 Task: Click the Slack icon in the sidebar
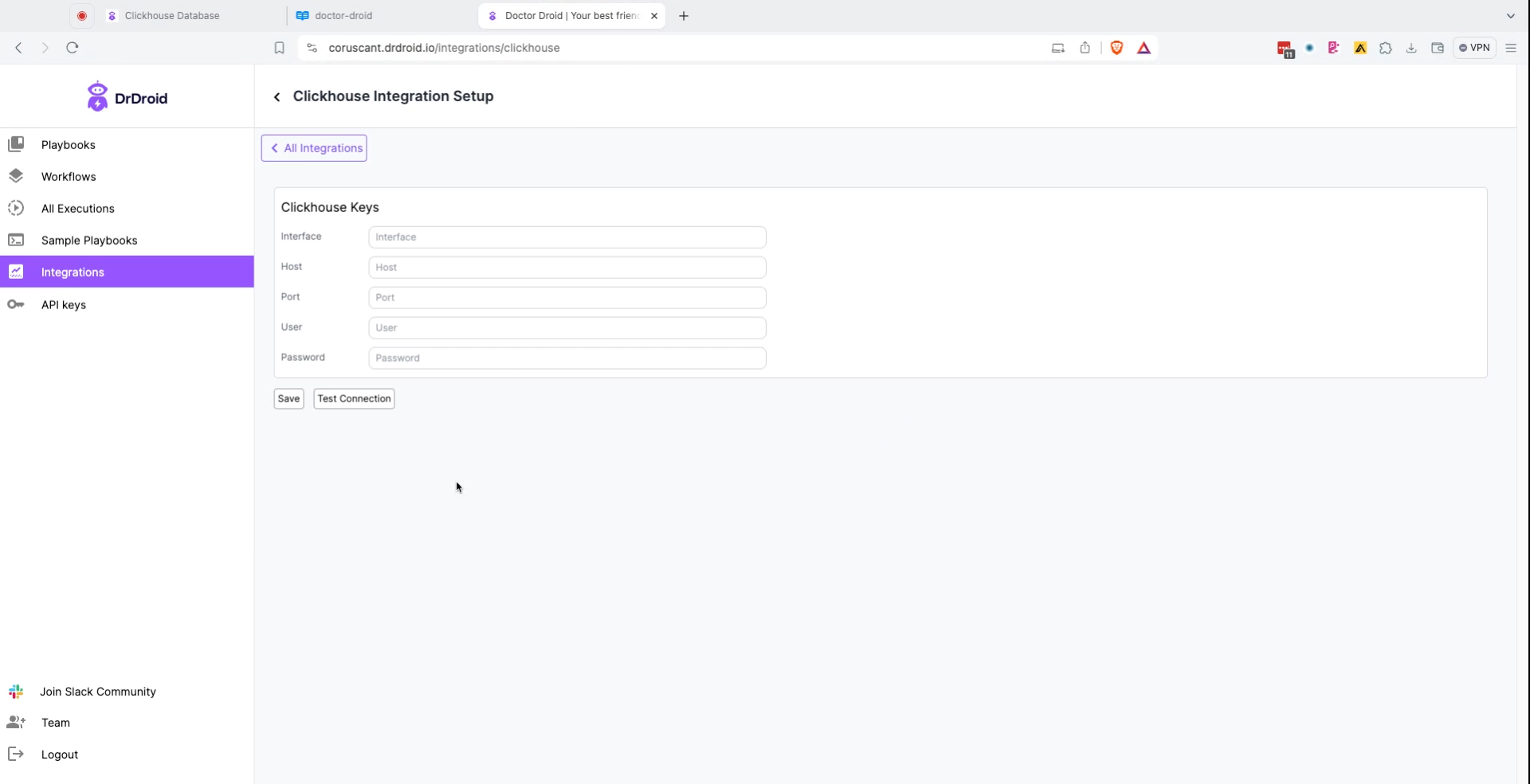click(x=16, y=692)
